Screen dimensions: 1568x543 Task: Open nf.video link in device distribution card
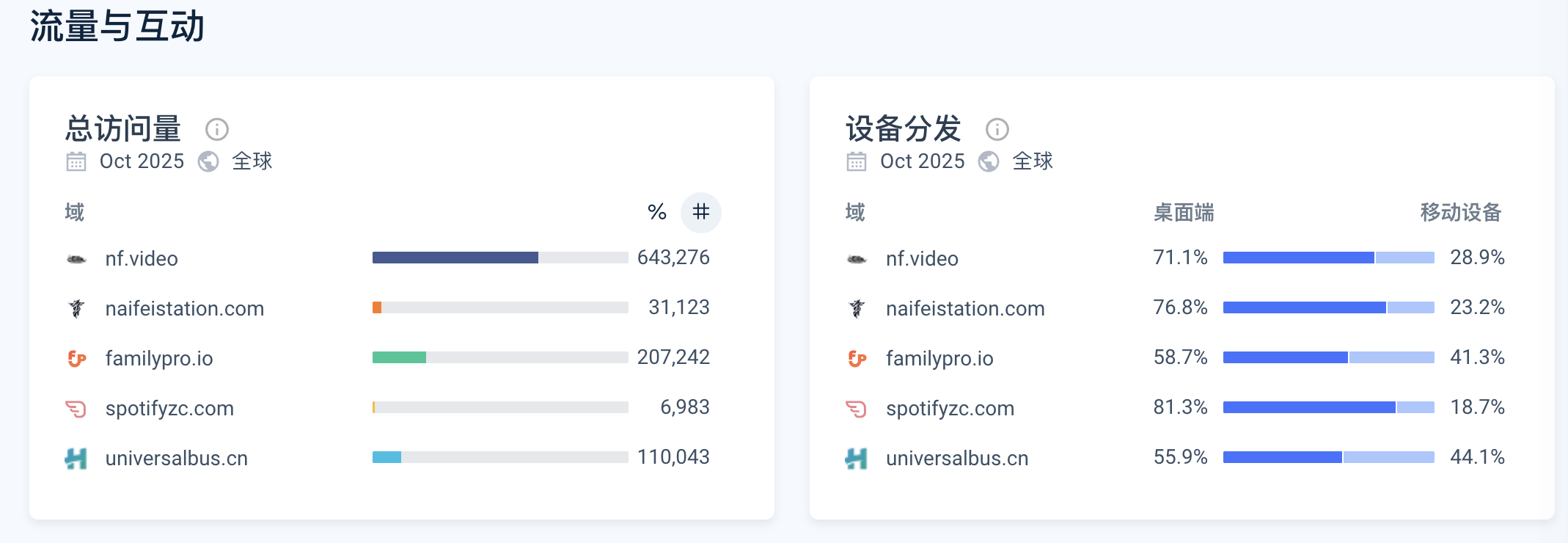point(922,258)
